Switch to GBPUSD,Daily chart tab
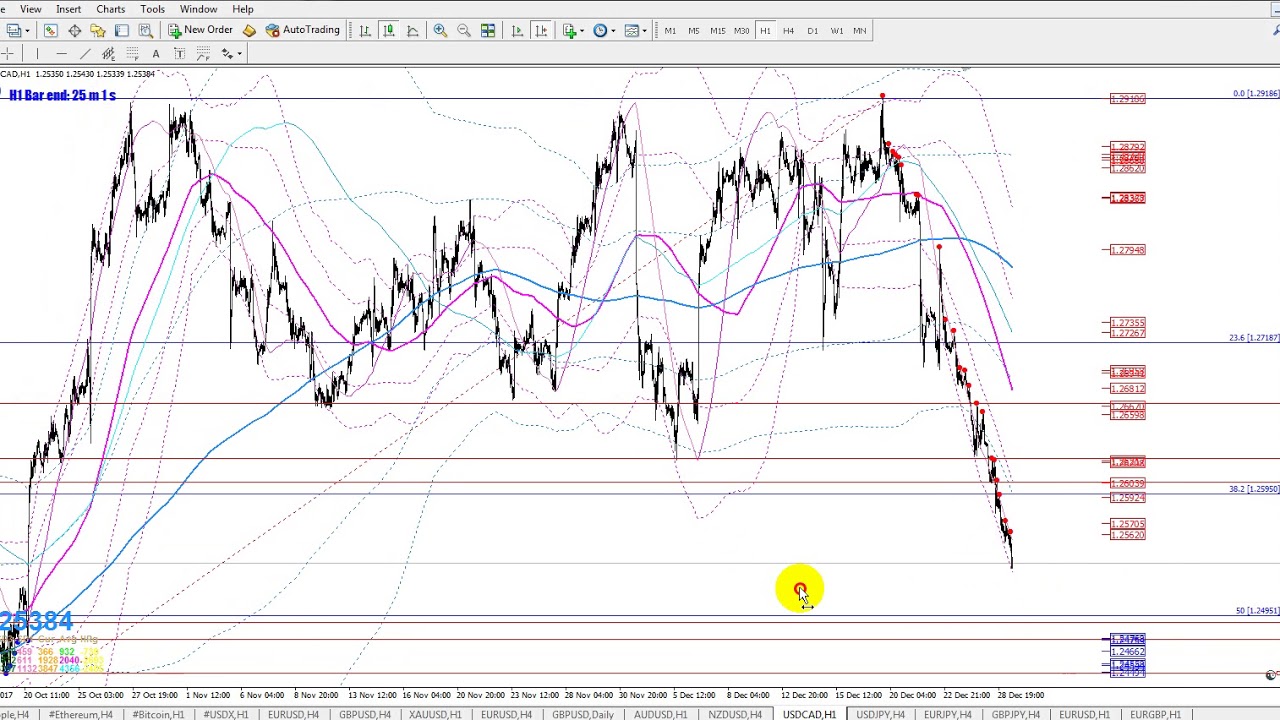 pyautogui.click(x=582, y=714)
